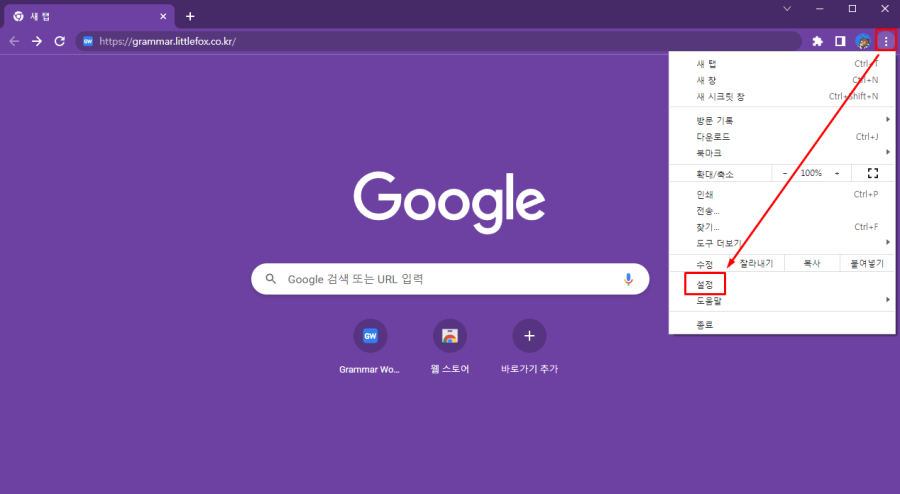This screenshot has height=494, width=900.
Task: Click 붙여넣기 in the edit row
Action: tap(867, 263)
